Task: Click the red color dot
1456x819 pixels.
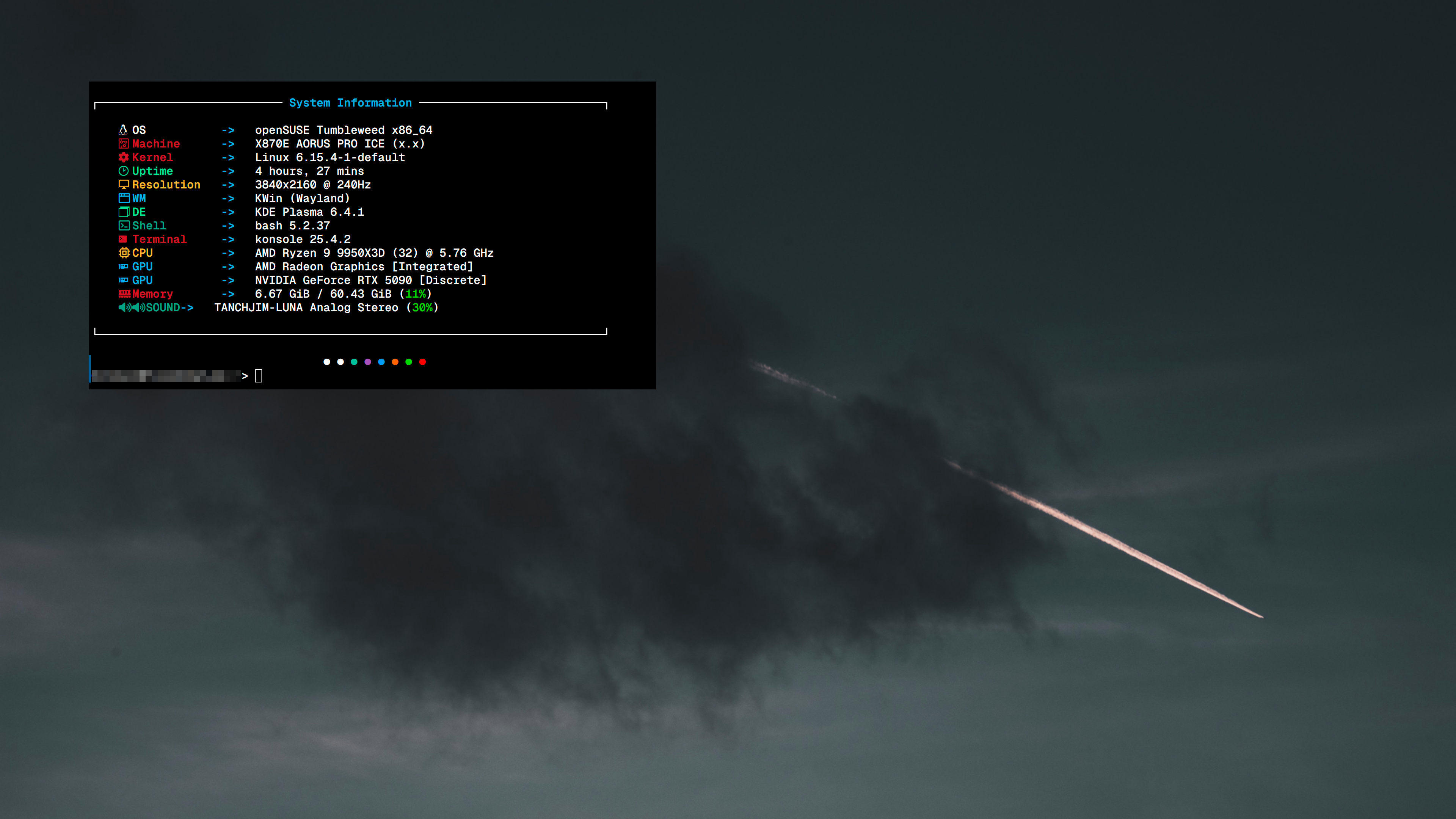Action: (422, 362)
